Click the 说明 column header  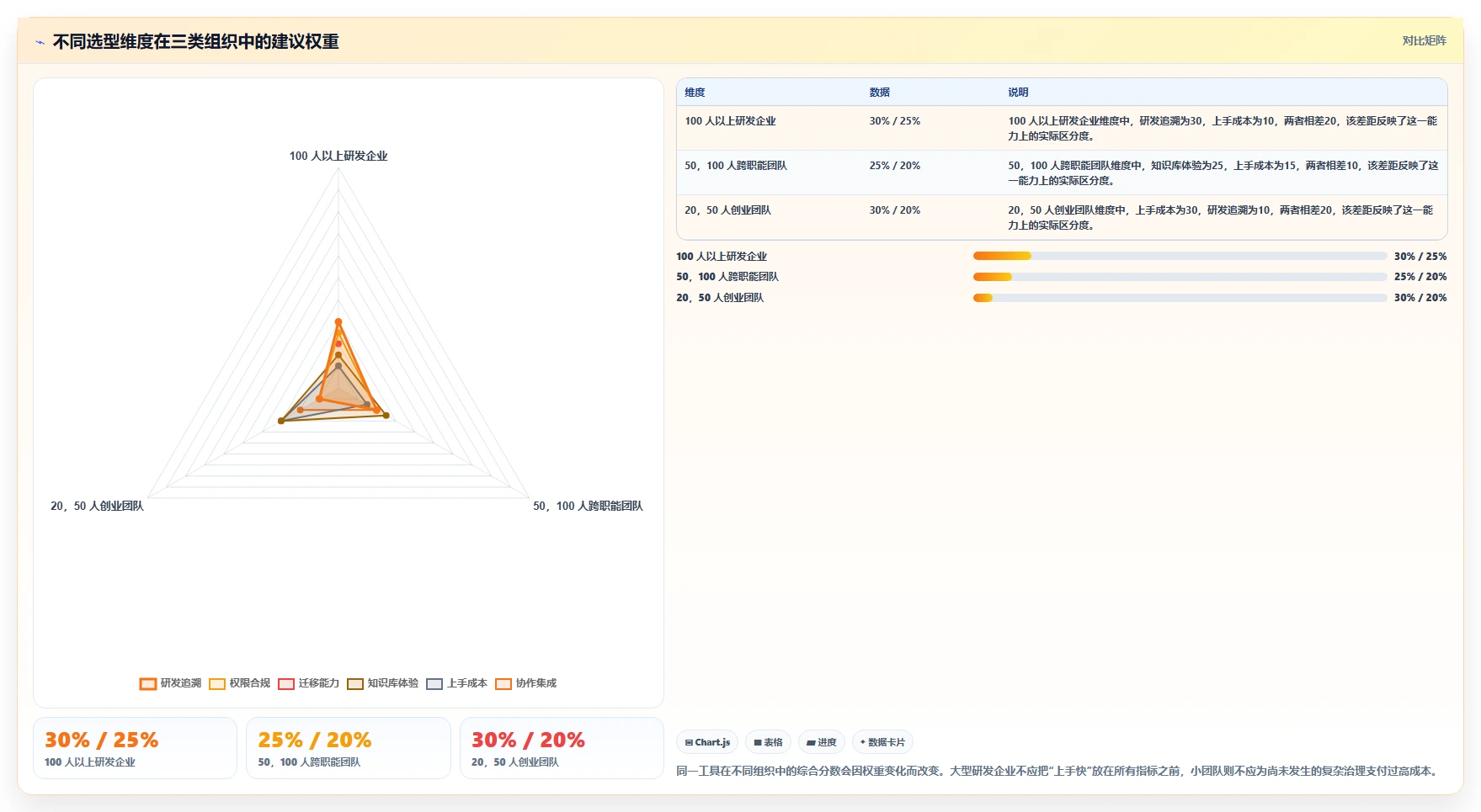pos(1018,93)
